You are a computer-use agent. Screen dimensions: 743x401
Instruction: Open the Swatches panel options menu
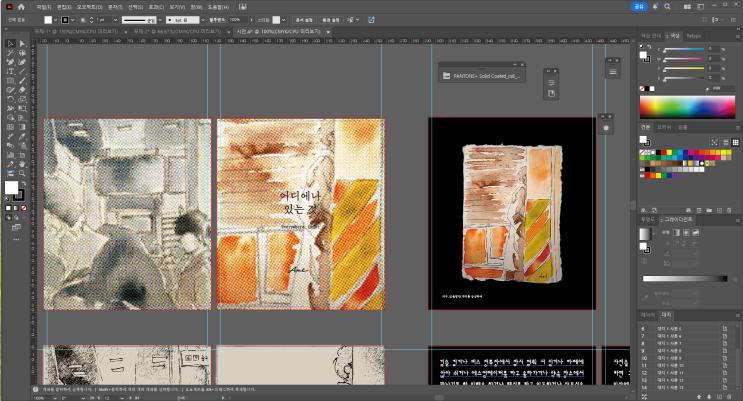737,128
